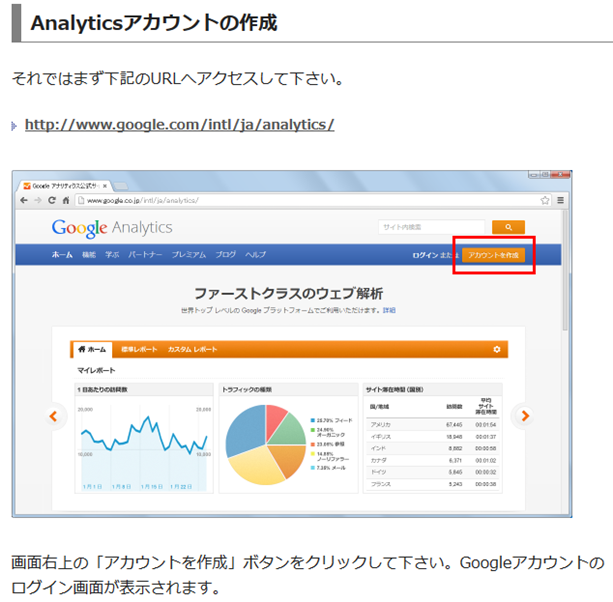Click the gear icon in orange bar

point(496,349)
